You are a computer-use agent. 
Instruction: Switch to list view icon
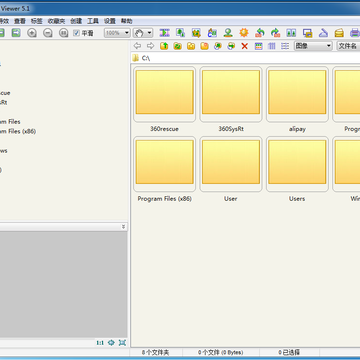click(x=285, y=46)
